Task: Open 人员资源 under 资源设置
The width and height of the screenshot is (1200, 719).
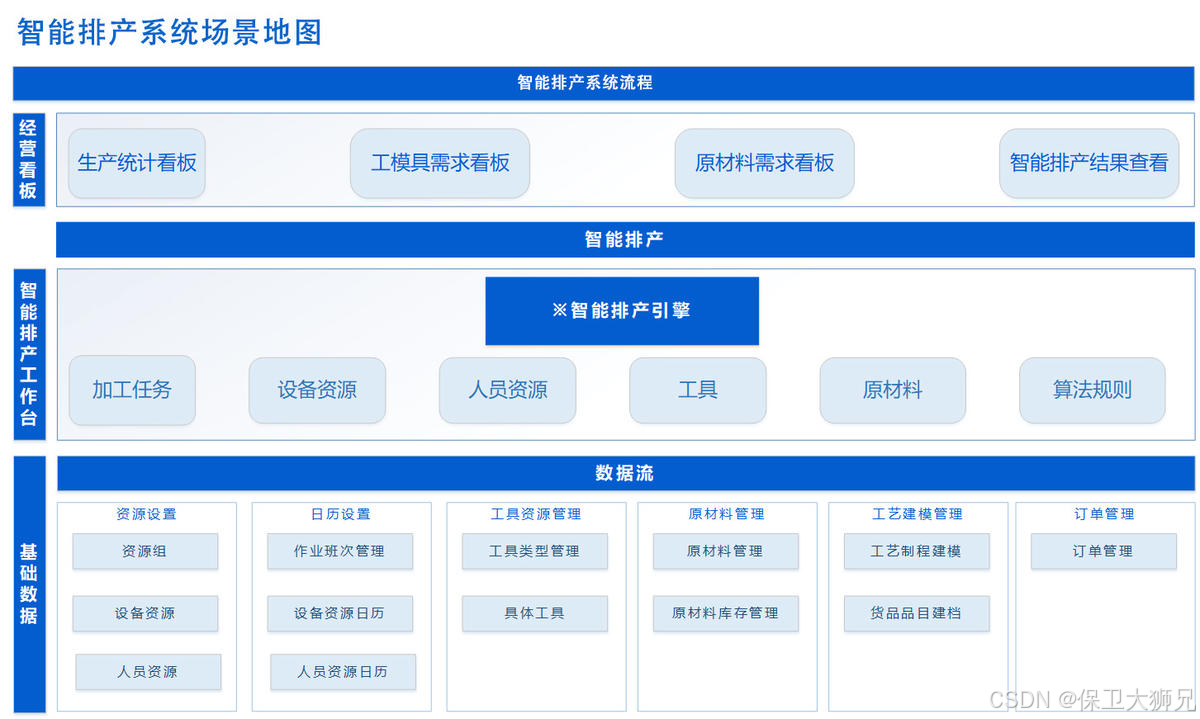Action: pos(148,672)
